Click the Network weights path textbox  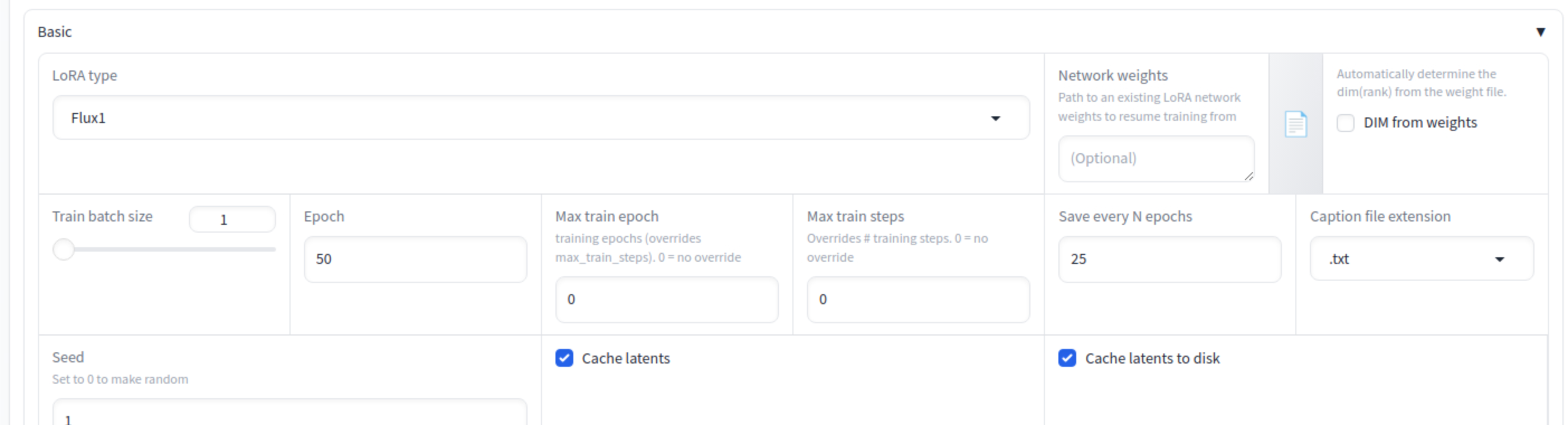(x=1155, y=158)
